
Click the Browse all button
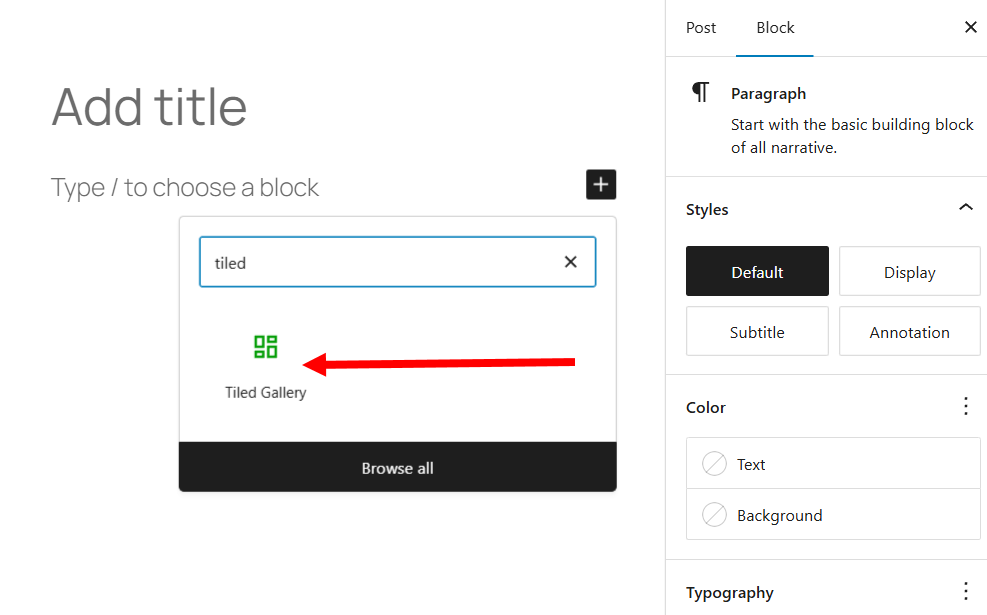[397, 468]
